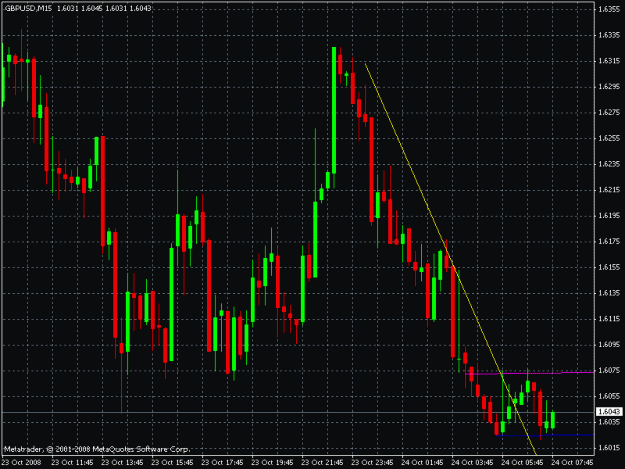
Task: Click the tallest green candle near 21:45
Action: click(x=334, y=110)
